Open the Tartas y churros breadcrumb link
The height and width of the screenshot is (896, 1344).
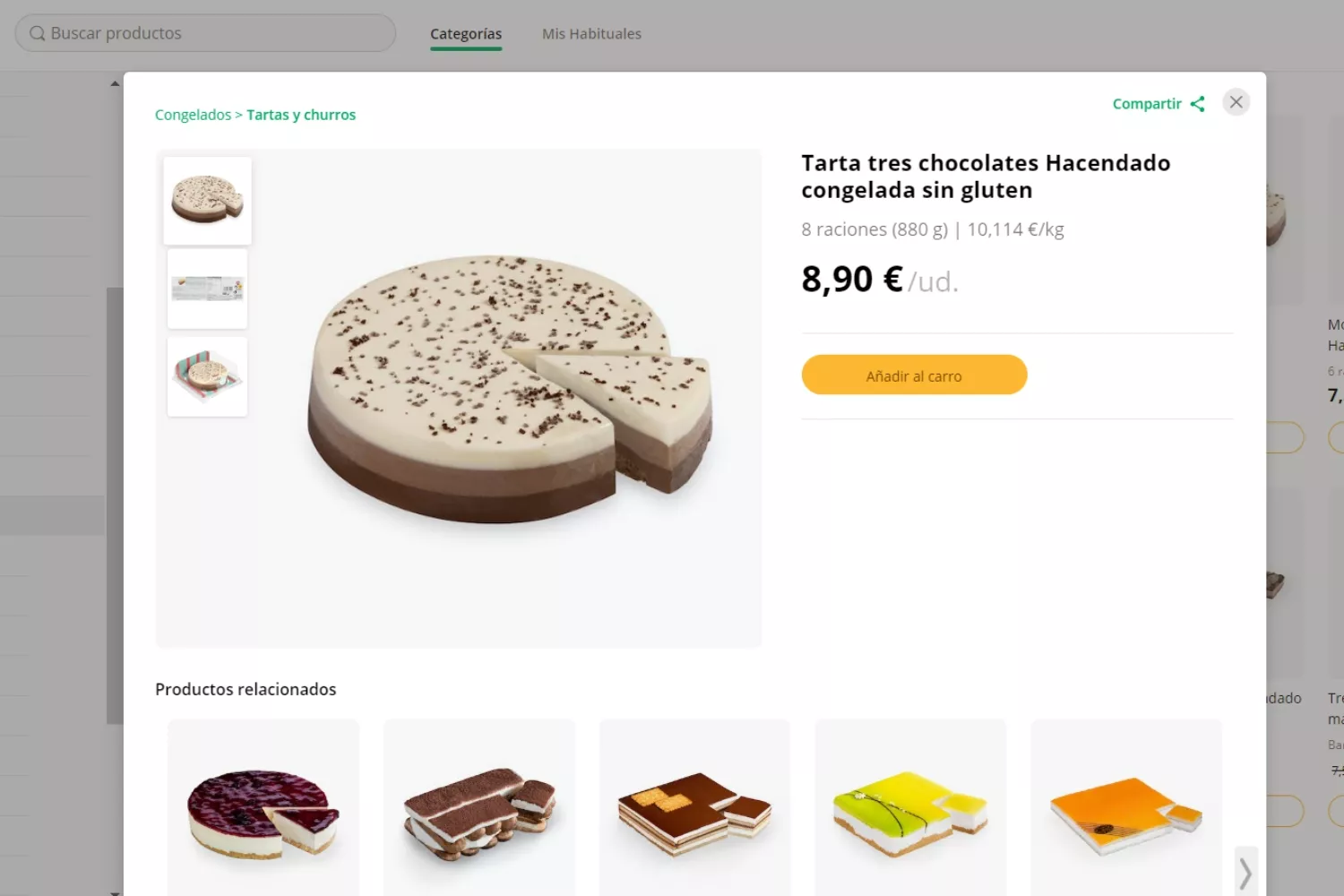(x=301, y=115)
